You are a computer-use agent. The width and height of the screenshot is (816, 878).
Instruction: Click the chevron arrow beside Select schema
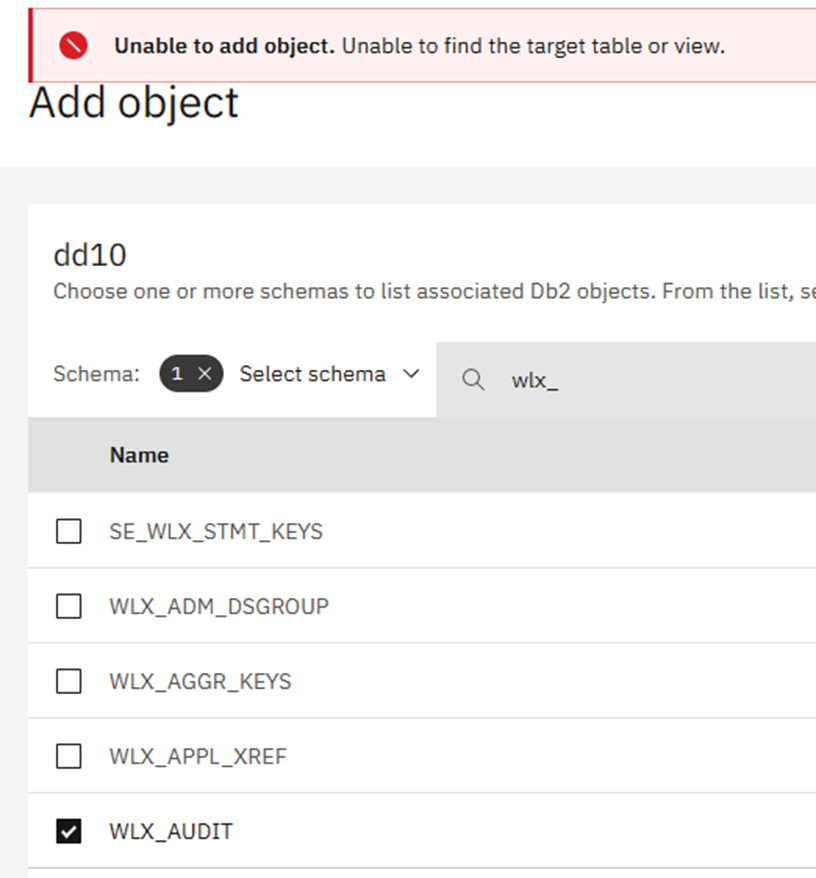point(410,374)
